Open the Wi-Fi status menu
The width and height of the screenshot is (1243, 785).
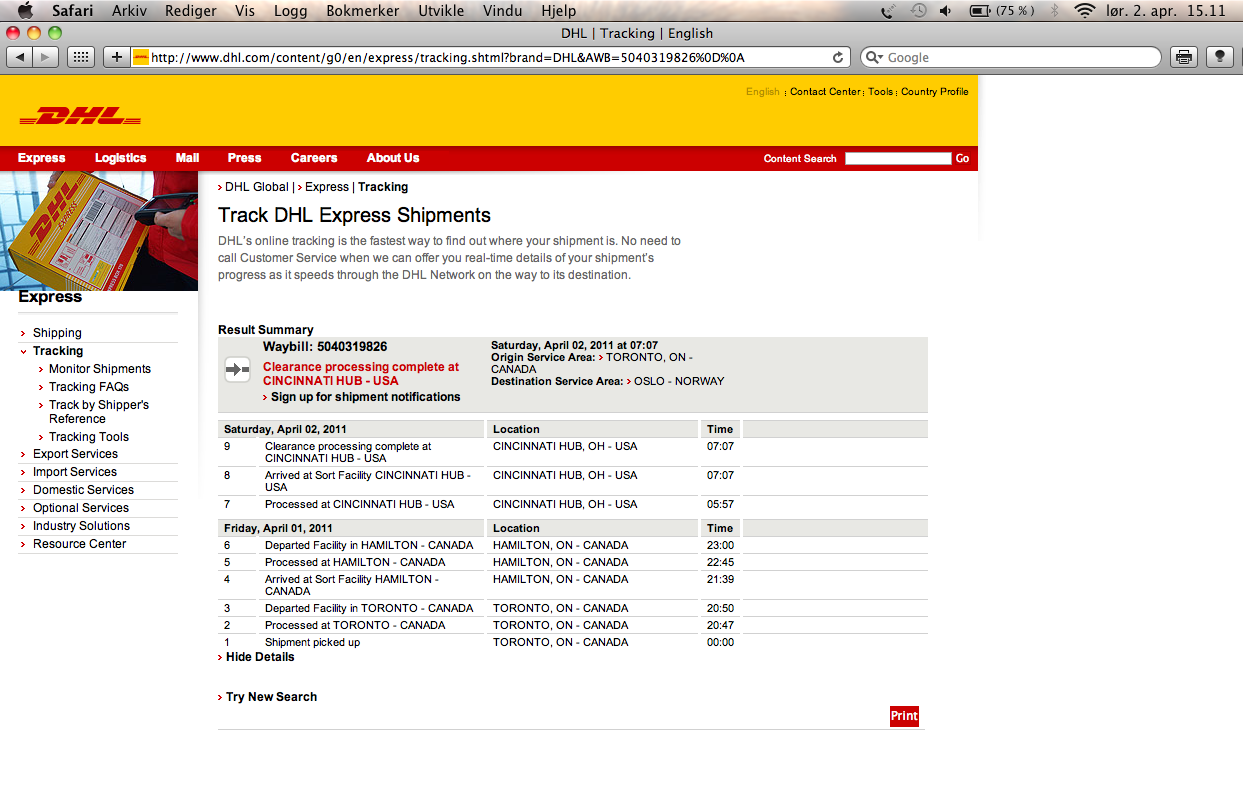[x=1084, y=11]
